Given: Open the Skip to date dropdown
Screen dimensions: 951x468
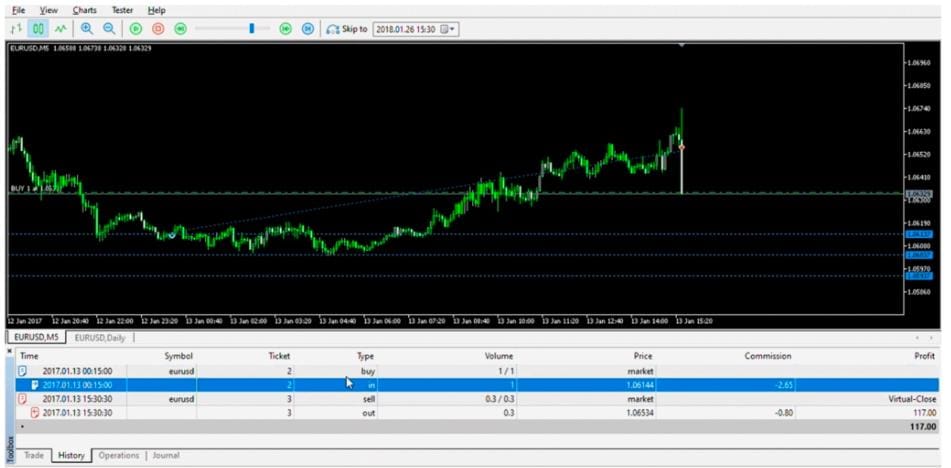Looking at the screenshot, I should (x=450, y=29).
